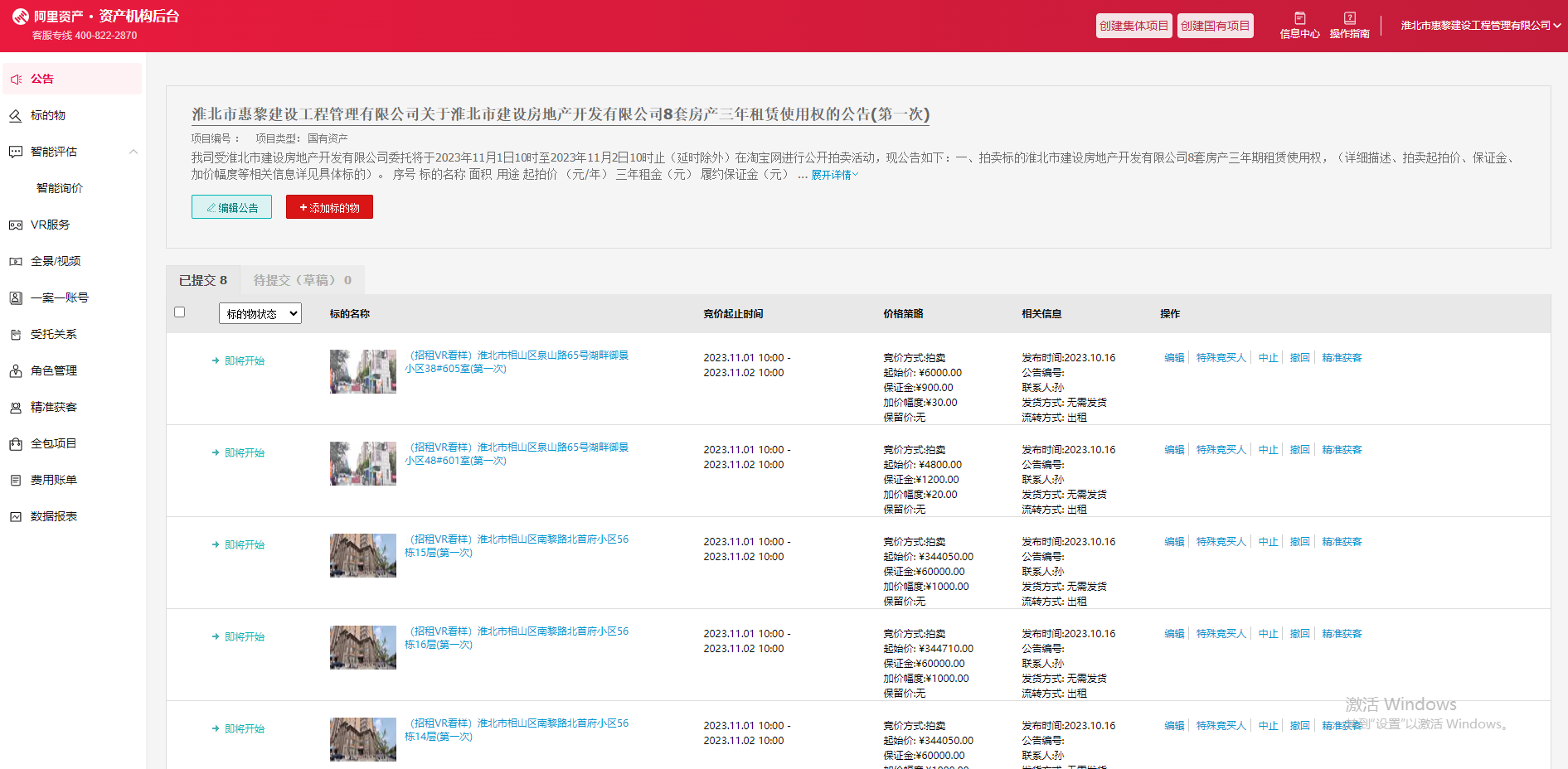1568x769 pixels.
Task: Click the 标的物 gavel icon in sidebar
Action: click(16, 116)
